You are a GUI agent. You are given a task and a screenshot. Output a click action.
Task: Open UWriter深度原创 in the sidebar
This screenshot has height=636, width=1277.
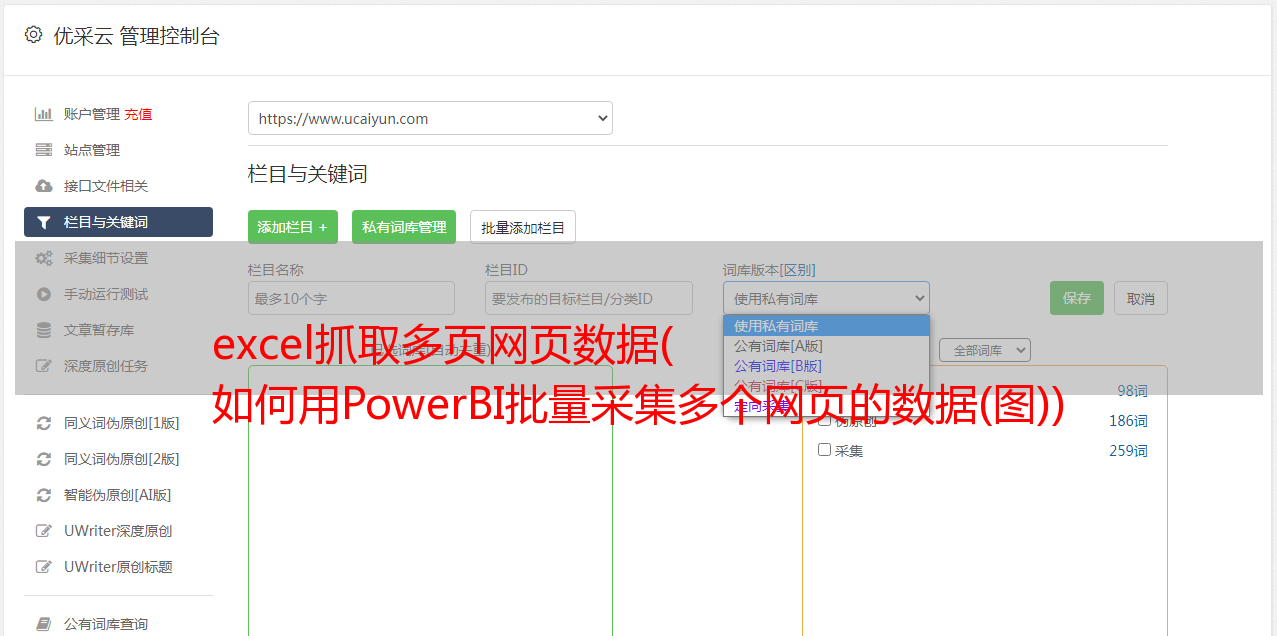point(118,531)
